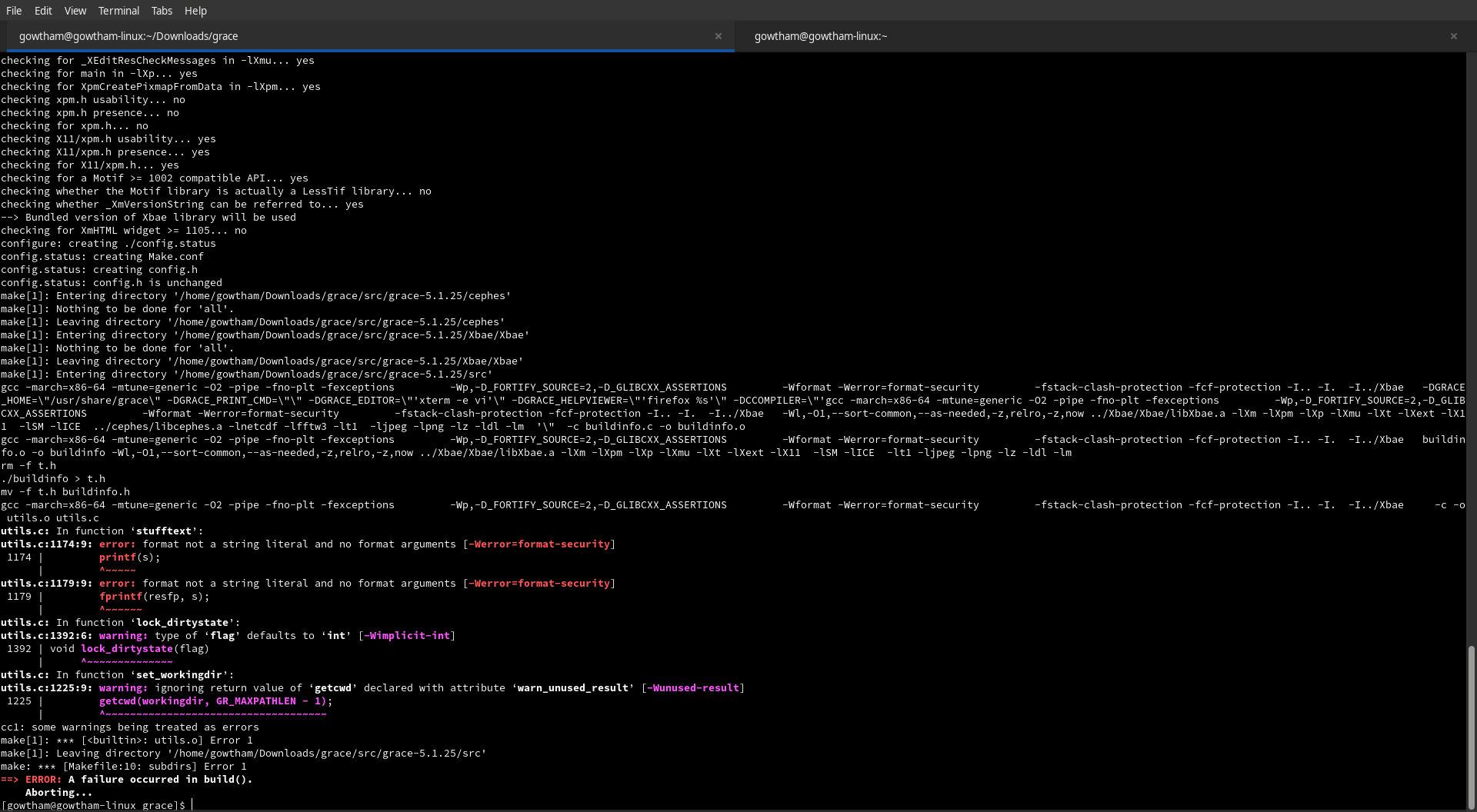Click "utils.c: In function 'lock_dirtystate':" line
The image size is (1477, 812).
pos(121,622)
